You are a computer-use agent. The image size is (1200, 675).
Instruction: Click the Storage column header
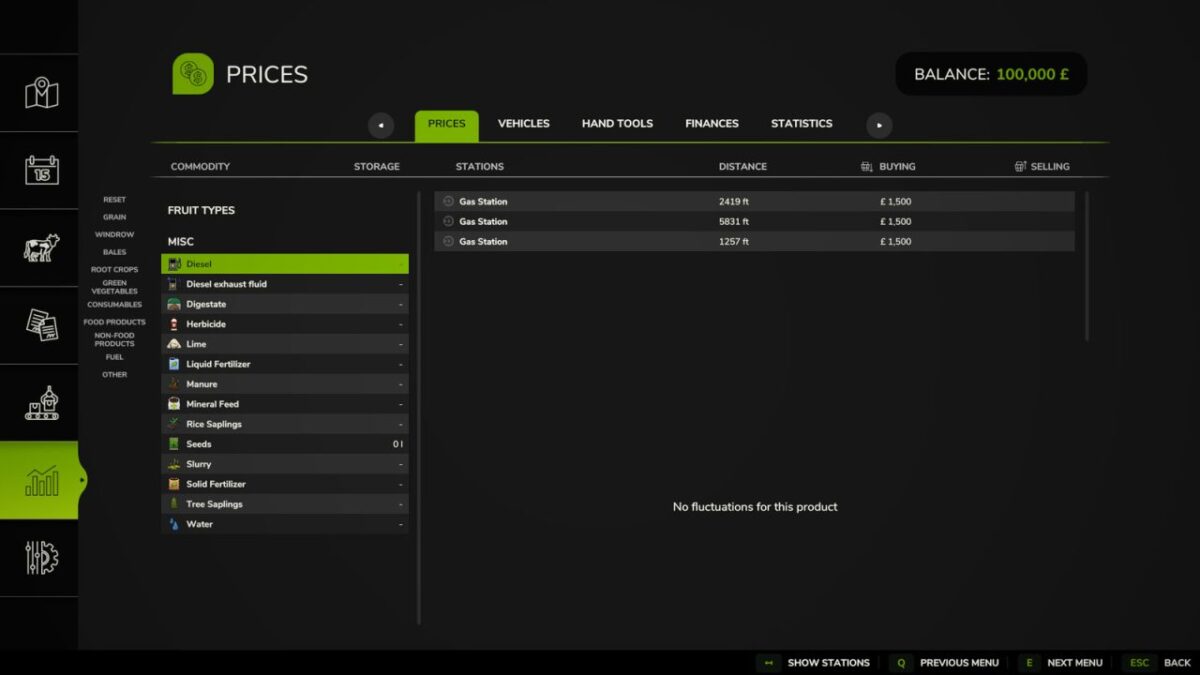[377, 167]
